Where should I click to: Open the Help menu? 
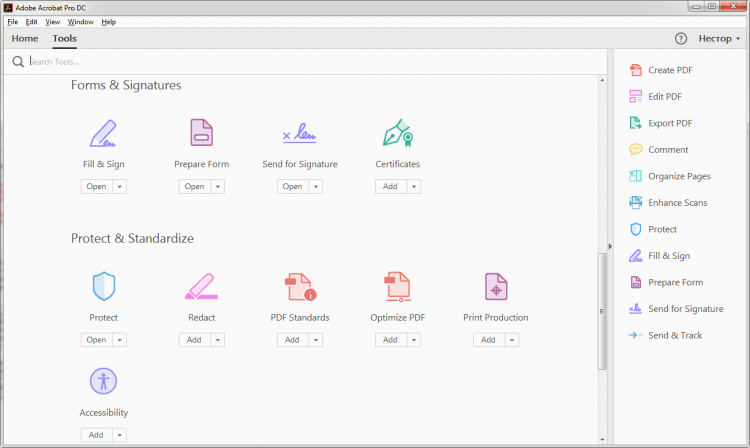point(109,22)
